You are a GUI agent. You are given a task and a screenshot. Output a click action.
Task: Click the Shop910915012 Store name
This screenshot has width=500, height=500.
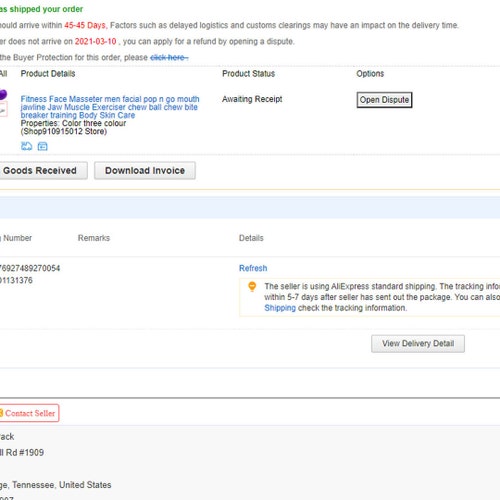64,131
